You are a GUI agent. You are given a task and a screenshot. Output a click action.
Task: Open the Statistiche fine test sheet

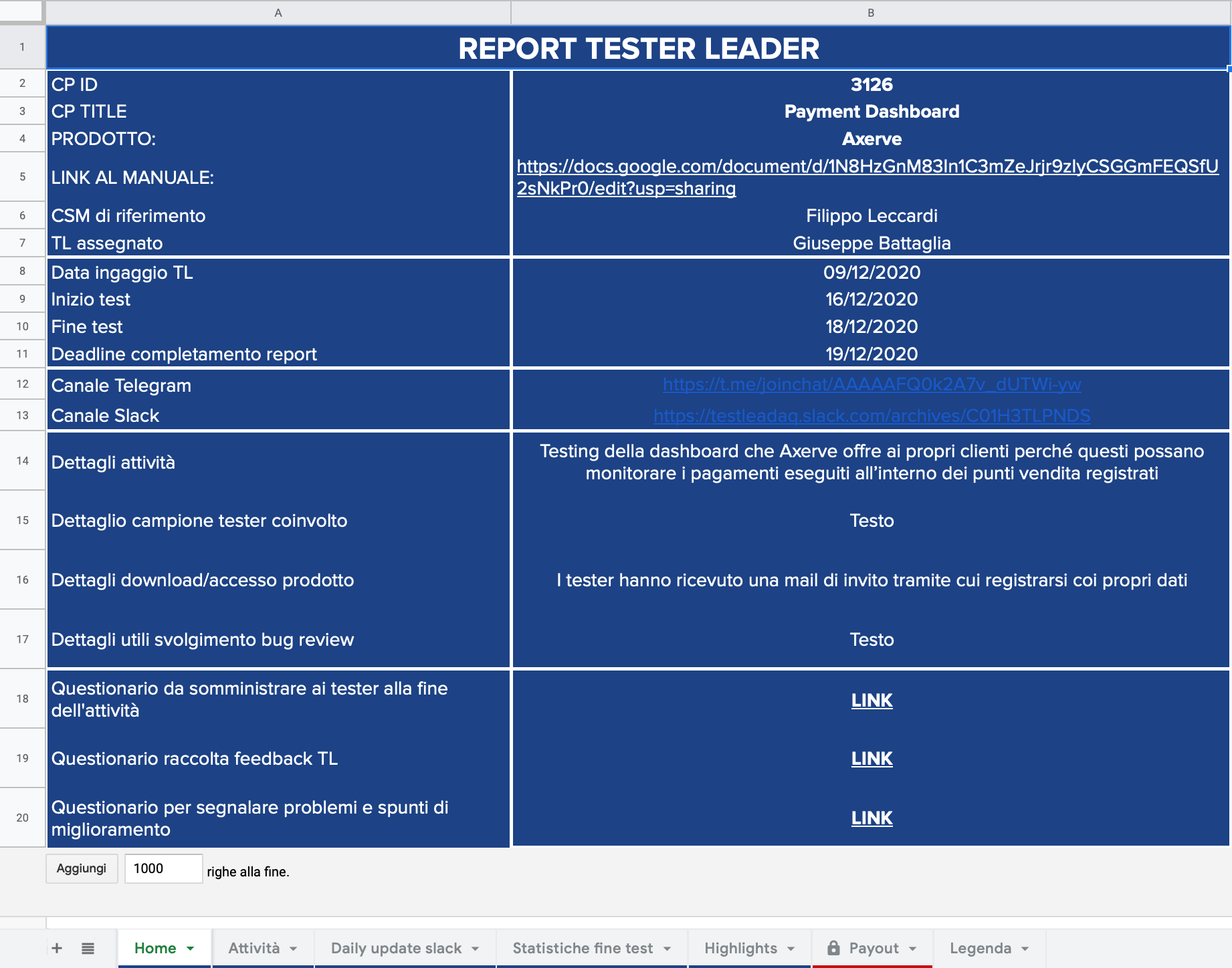click(x=583, y=948)
